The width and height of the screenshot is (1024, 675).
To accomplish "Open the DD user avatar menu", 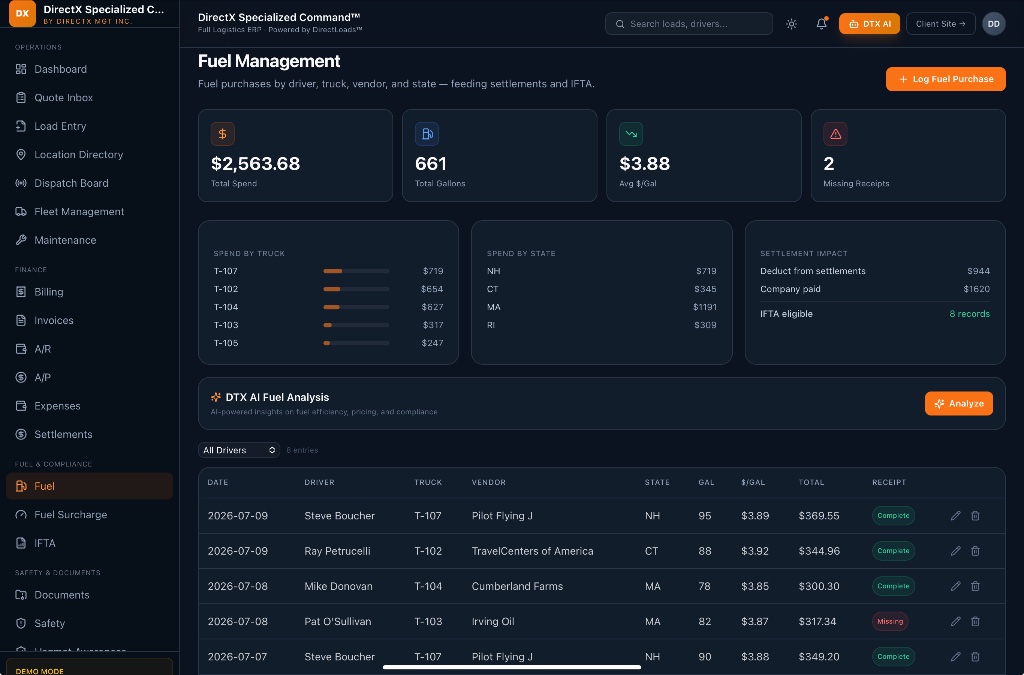I will point(993,24).
